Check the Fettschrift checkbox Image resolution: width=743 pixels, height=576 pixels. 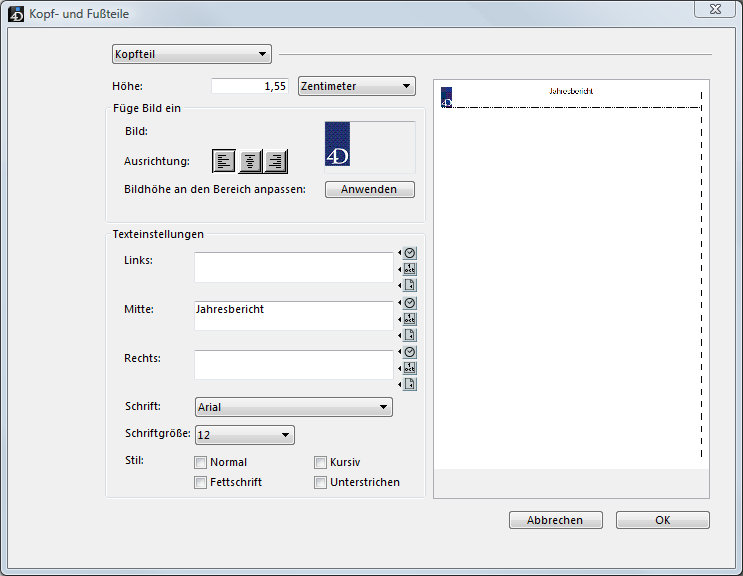201,483
